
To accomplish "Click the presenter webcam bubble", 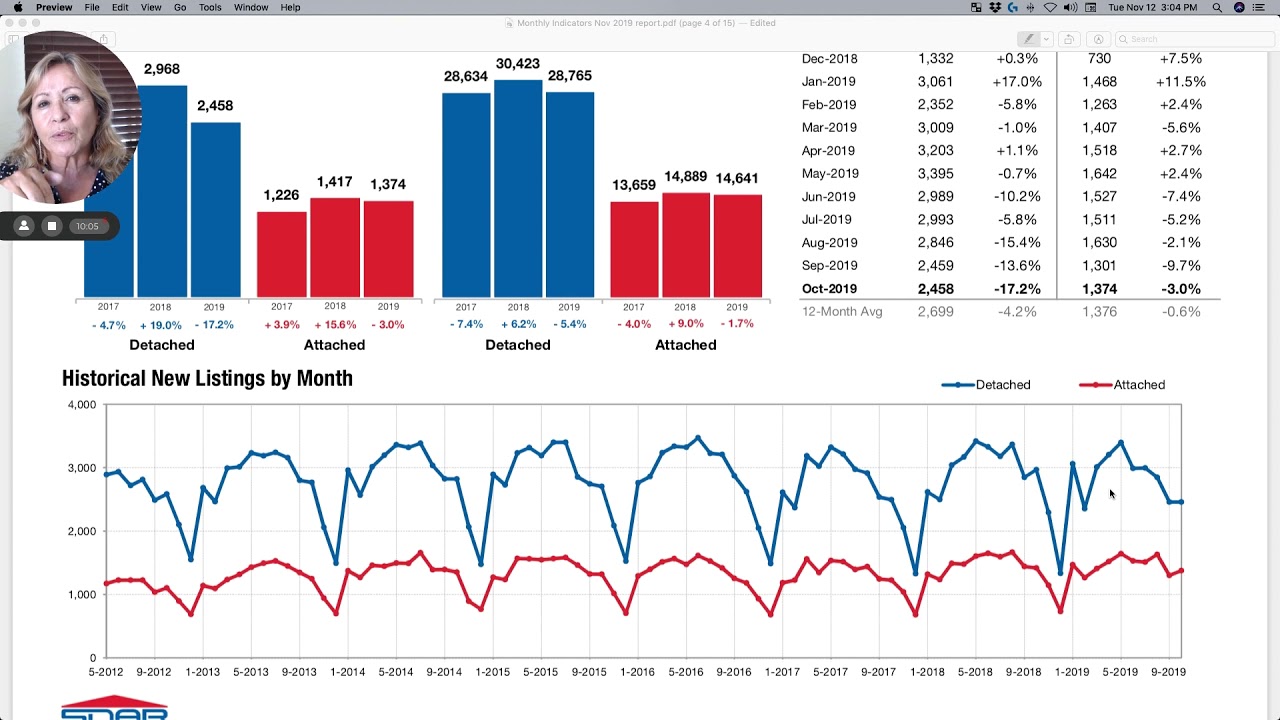I will [70, 117].
